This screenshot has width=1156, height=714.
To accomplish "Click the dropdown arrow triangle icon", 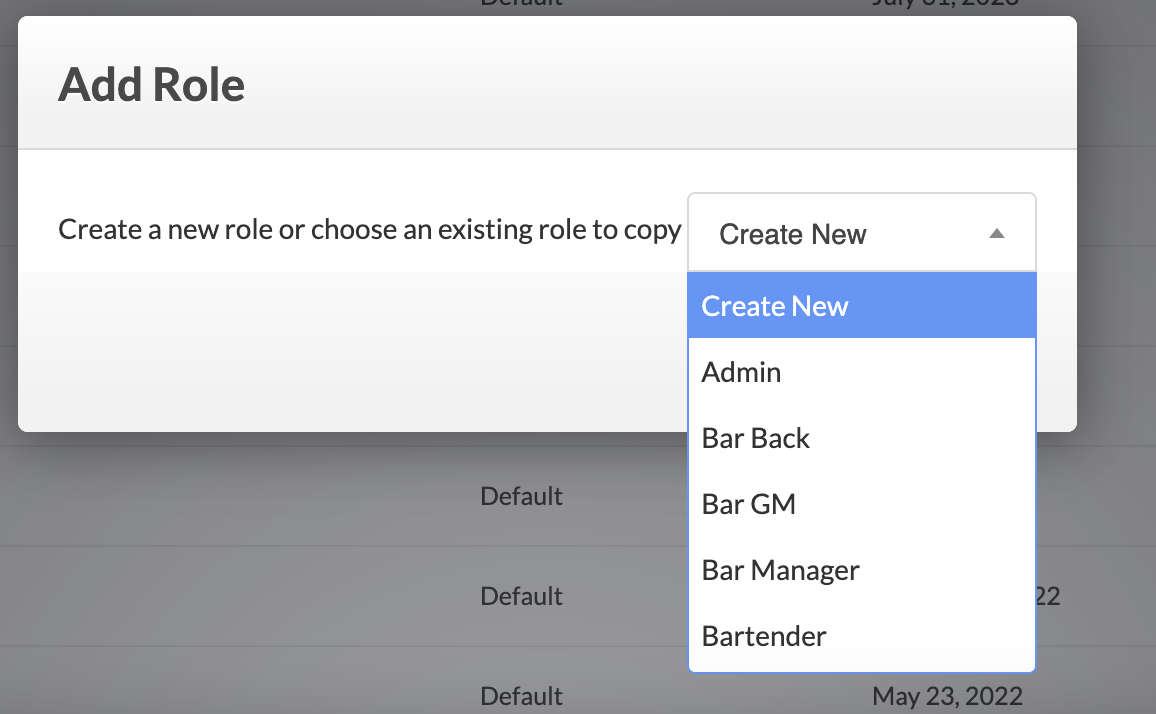I will tap(997, 234).
